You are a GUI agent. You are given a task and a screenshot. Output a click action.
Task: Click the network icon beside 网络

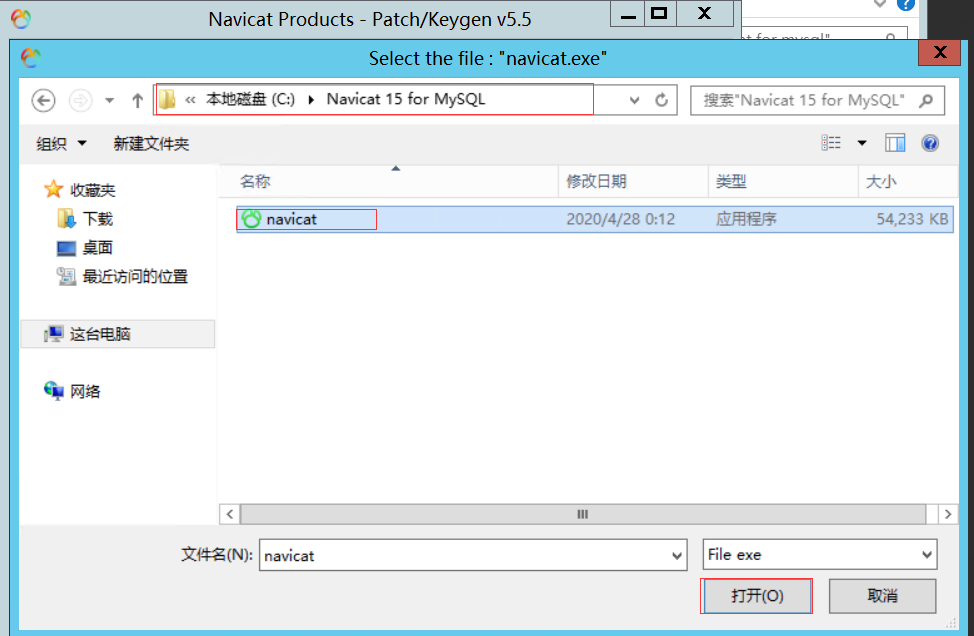pyautogui.click(x=53, y=391)
